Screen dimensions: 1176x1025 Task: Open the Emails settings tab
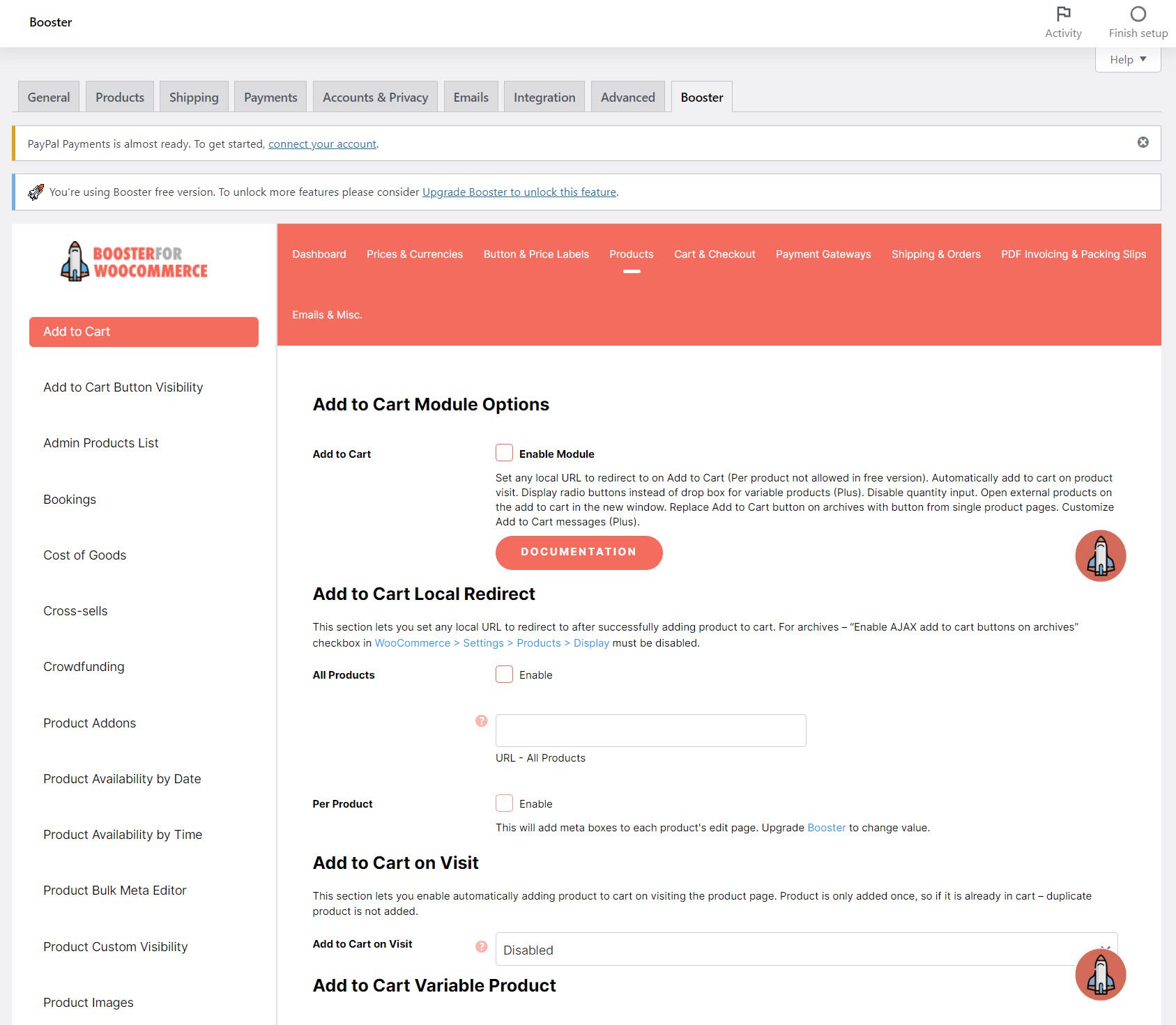(471, 97)
